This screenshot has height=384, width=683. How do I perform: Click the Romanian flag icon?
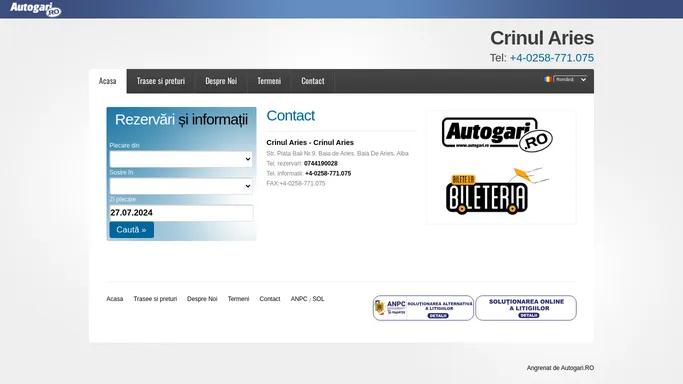pos(548,79)
